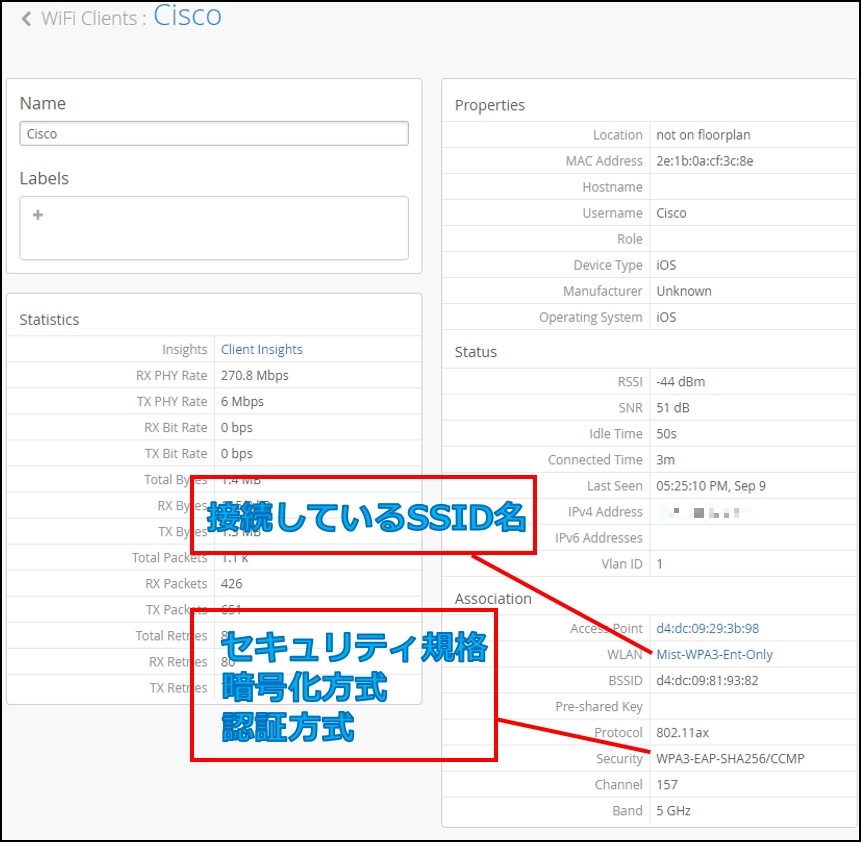Click the Properties section heading
Image resolution: width=861 pixels, height=842 pixels.
pyautogui.click(x=490, y=105)
